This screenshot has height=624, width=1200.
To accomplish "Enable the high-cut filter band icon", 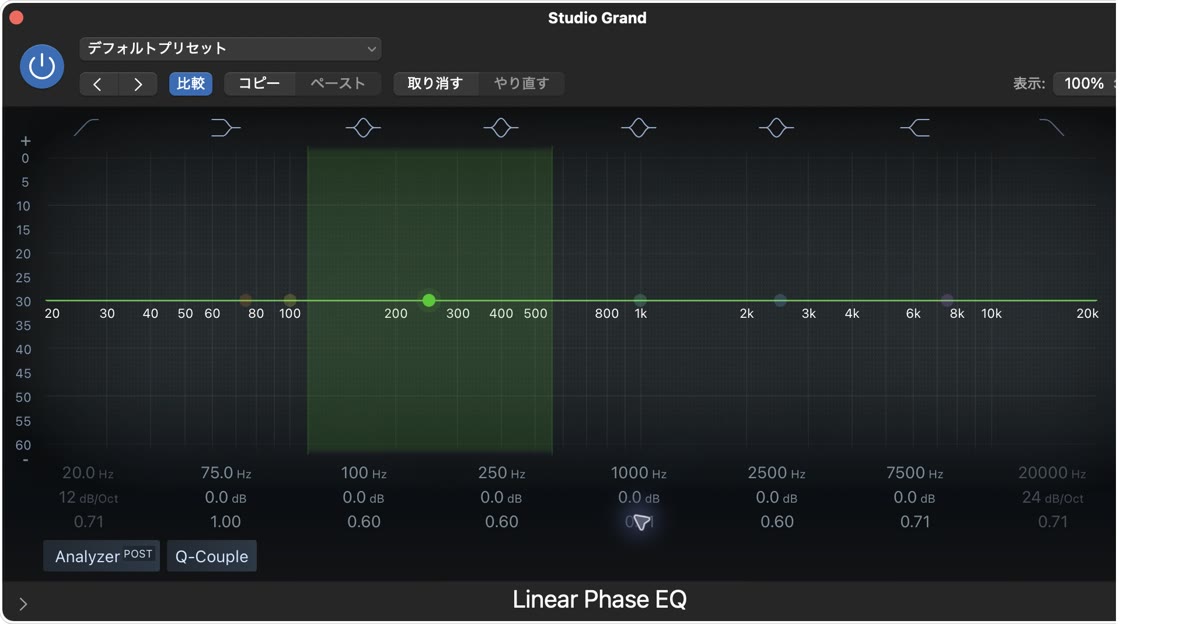I will point(1052,128).
